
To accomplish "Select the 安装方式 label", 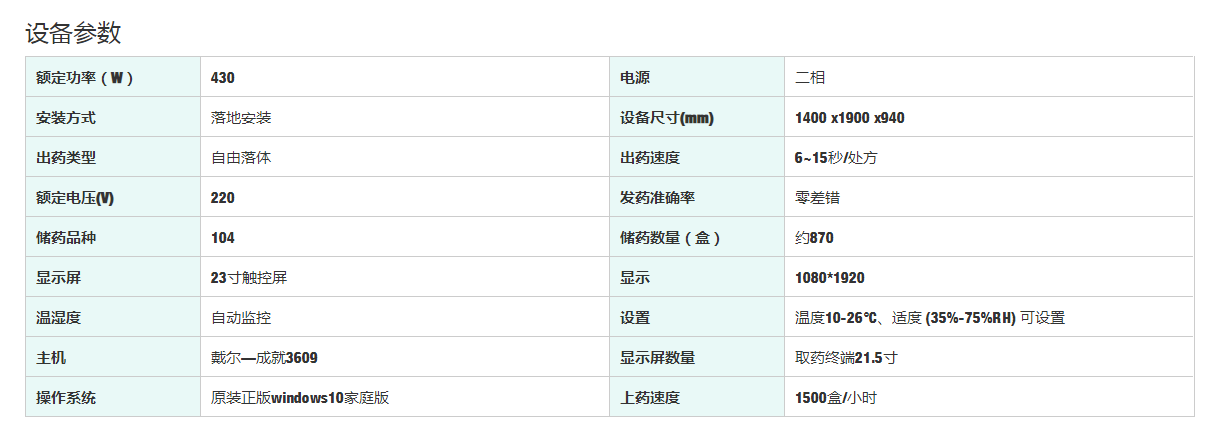I will pos(65,118).
